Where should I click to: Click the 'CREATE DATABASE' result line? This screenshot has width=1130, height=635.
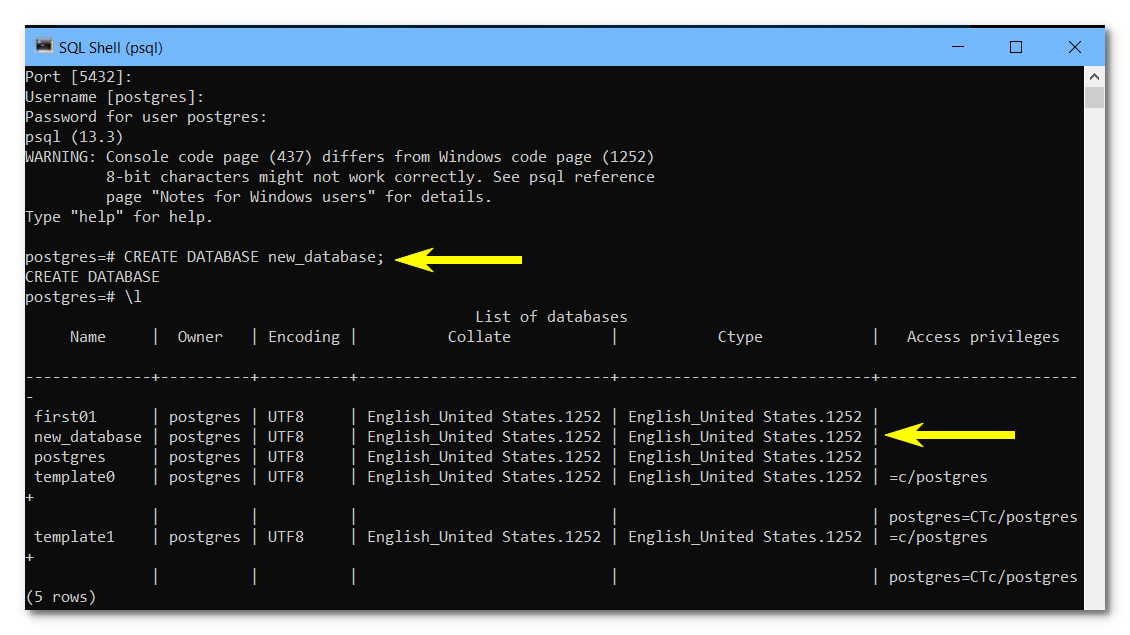[x=92, y=277]
